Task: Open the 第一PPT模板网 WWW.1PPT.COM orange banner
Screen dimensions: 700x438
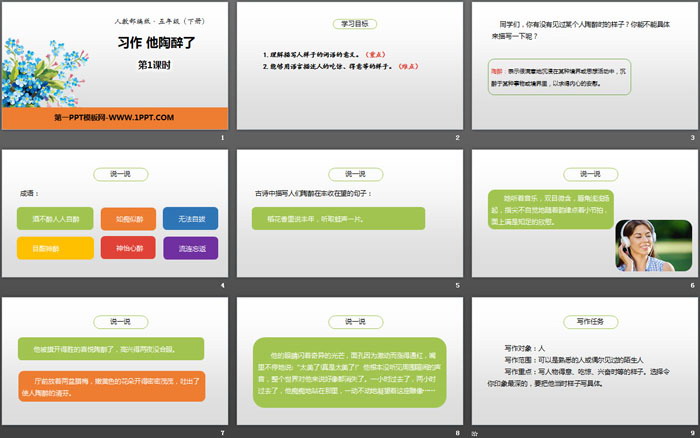Action: point(113,118)
